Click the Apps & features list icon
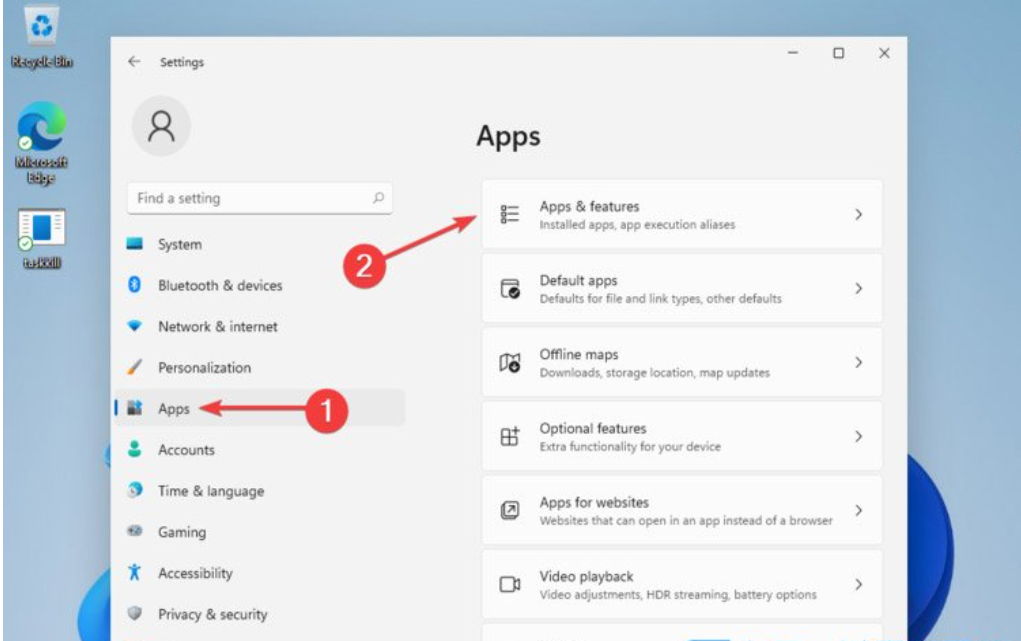This screenshot has width=1021, height=641. (510, 214)
